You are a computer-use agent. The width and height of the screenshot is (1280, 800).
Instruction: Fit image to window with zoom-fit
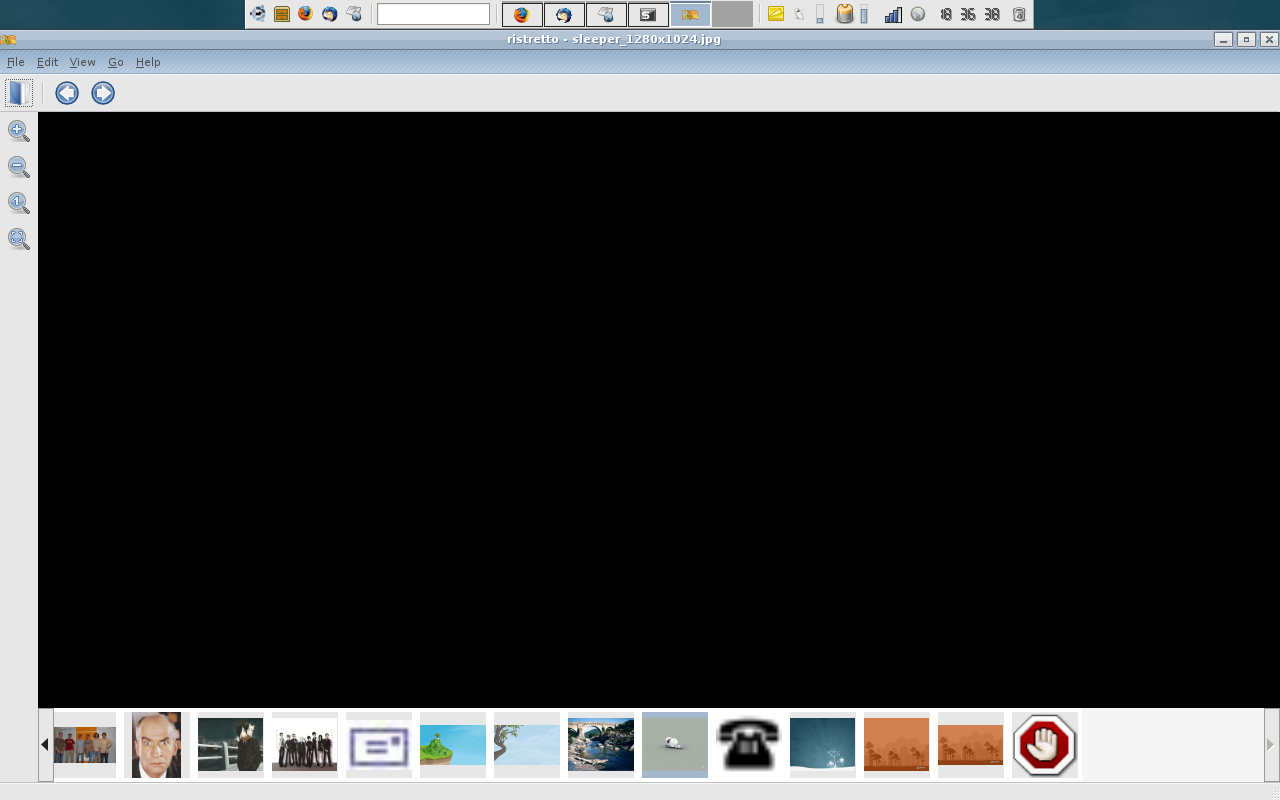tap(18, 239)
